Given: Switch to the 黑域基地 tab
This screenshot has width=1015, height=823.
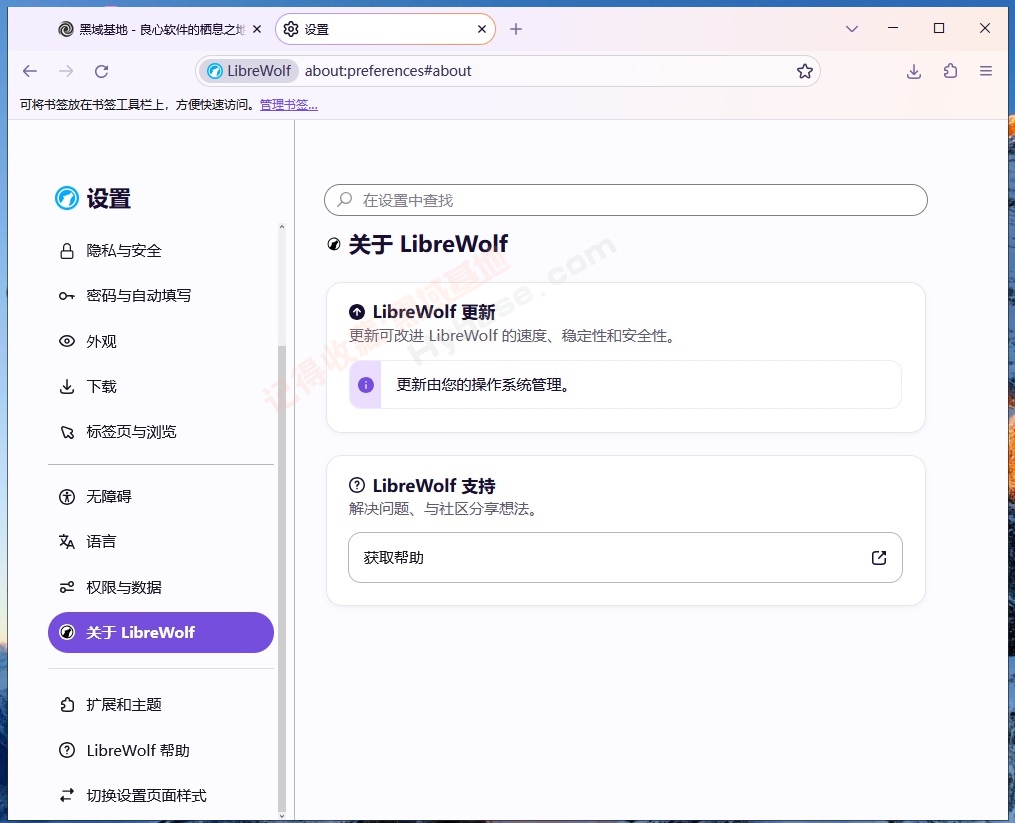Looking at the screenshot, I should [160, 29].
